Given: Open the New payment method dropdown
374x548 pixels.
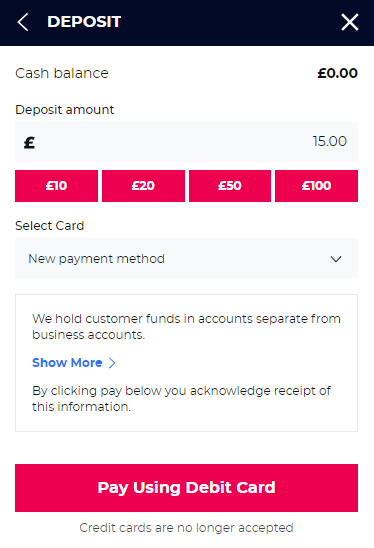Looking at the screenshot, I should [x=186, y=258].
